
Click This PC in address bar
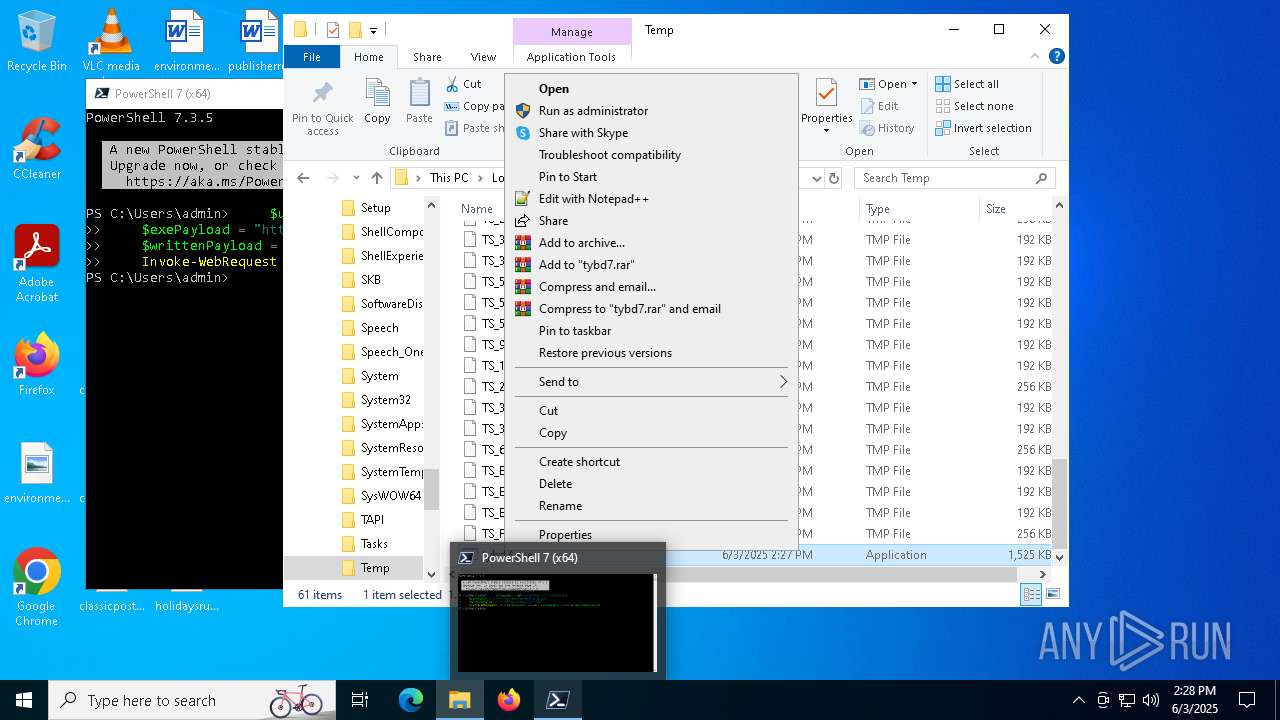pos(448,178)
